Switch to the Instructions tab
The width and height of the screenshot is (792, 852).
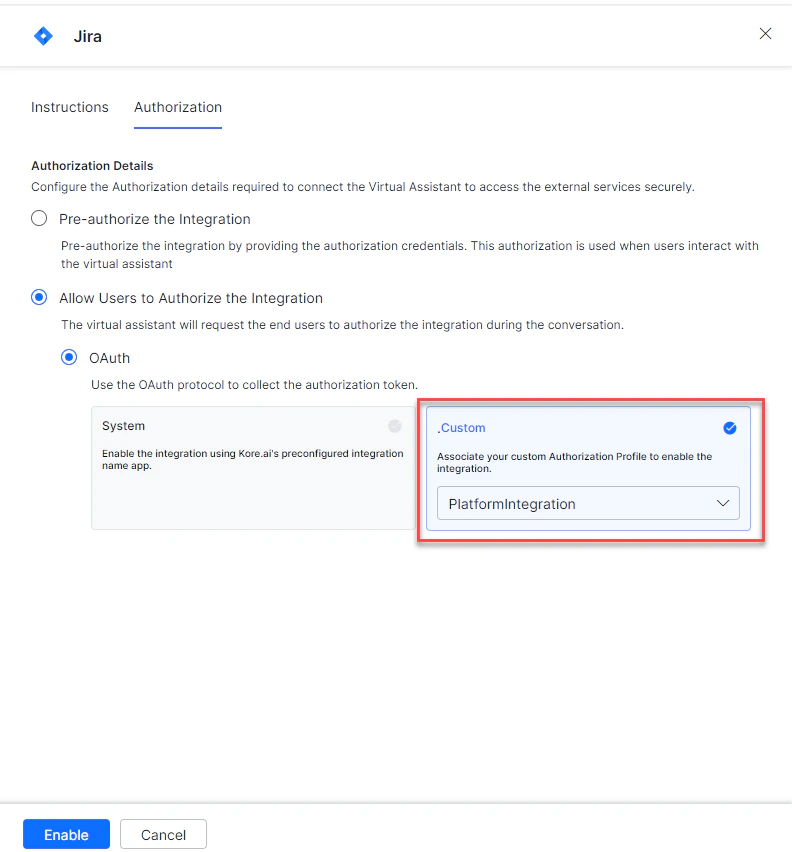pyautogui.click(x=70, y=107)
